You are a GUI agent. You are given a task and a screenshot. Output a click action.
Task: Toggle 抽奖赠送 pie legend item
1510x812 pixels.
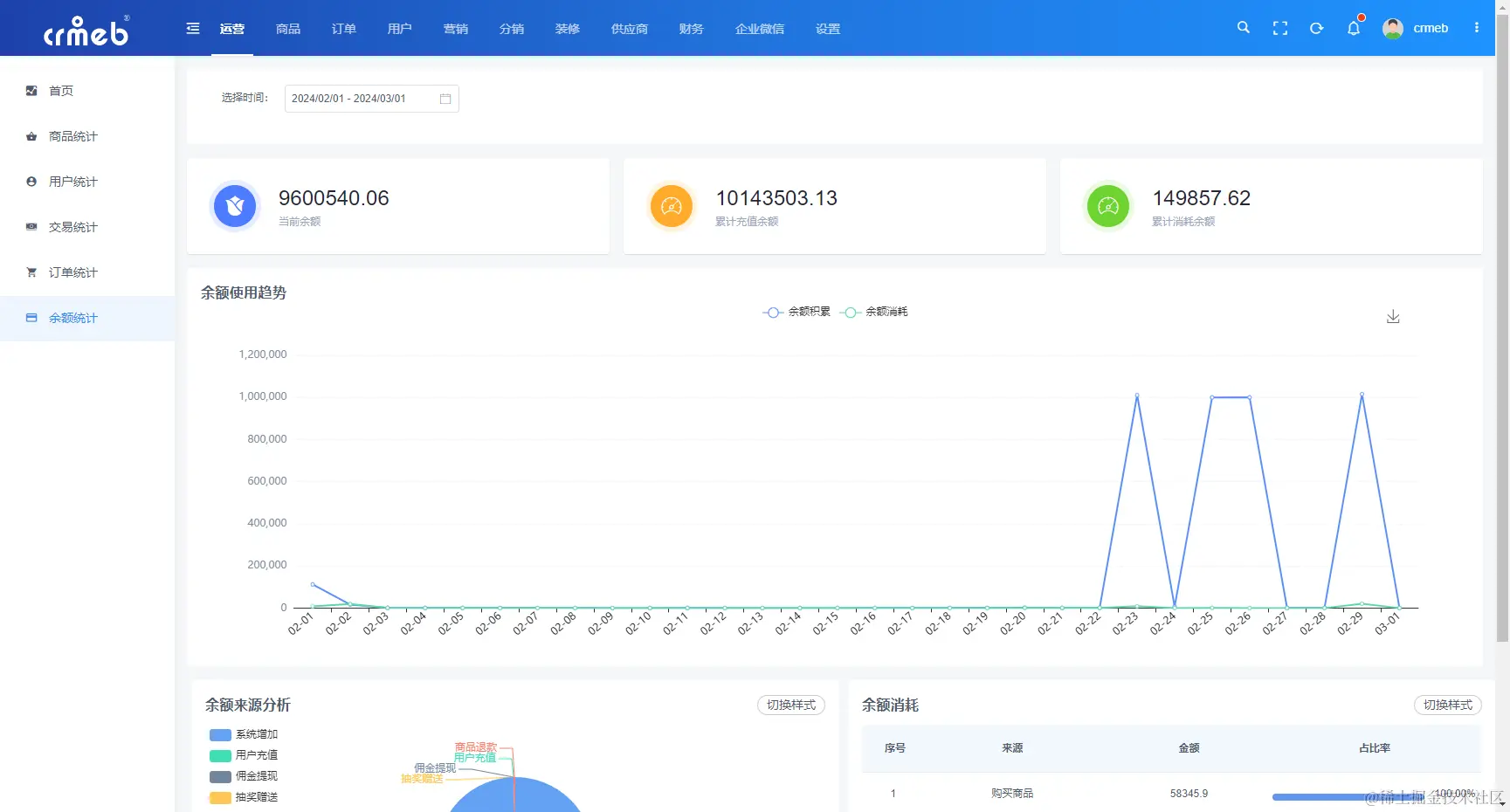[244, 797]
